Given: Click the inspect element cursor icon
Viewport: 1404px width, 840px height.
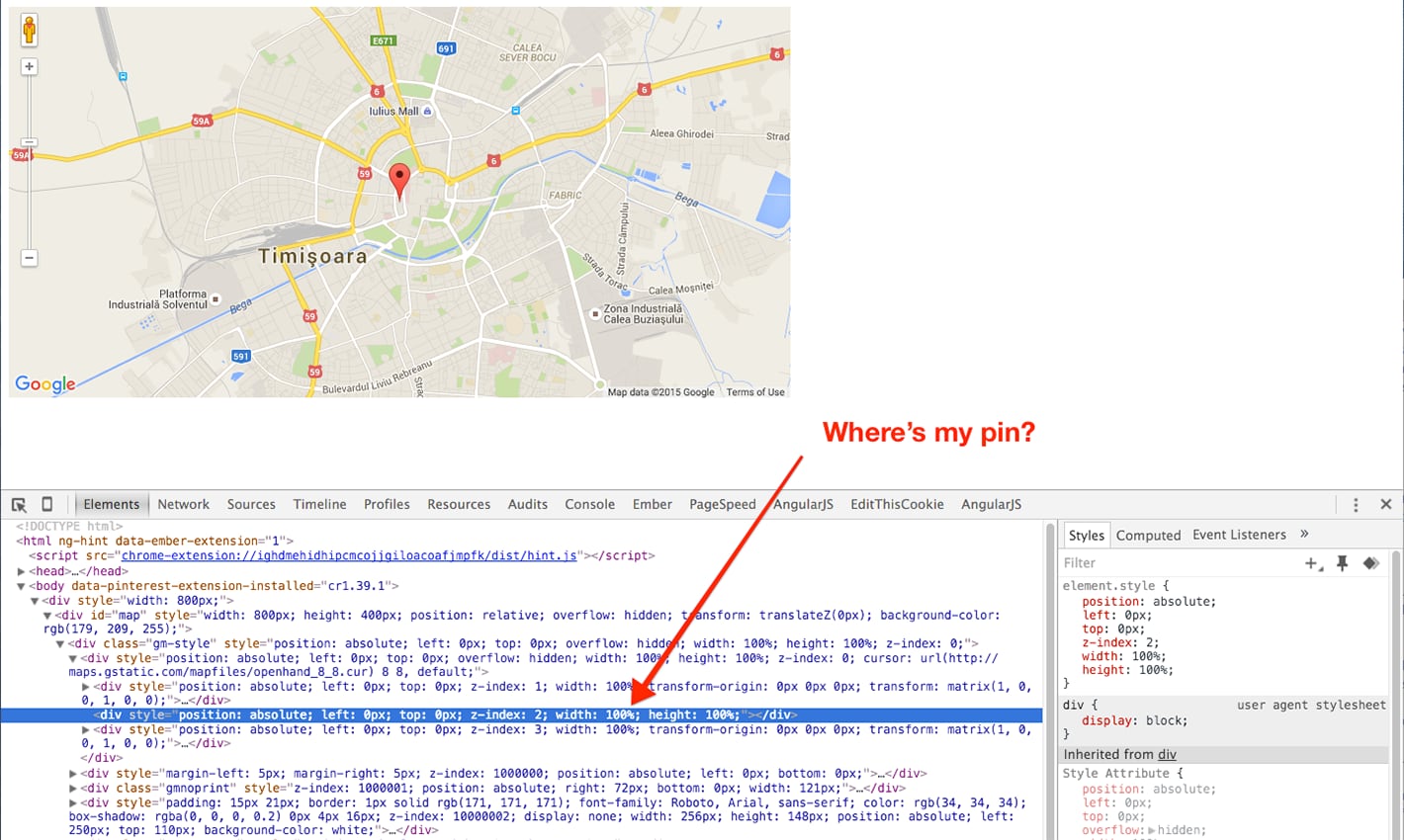Looking at the screenshot, I should (19, 504).
